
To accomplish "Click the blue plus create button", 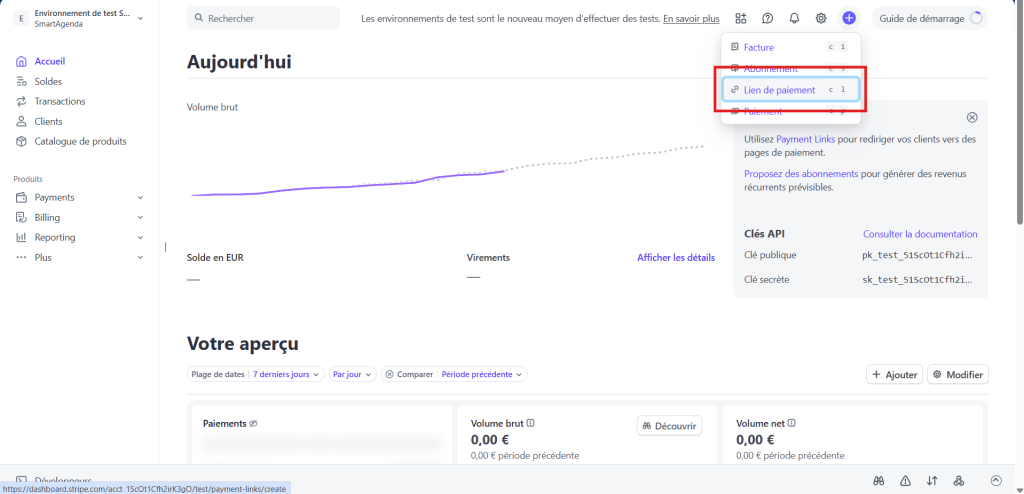I will click(x=848, y=18).
